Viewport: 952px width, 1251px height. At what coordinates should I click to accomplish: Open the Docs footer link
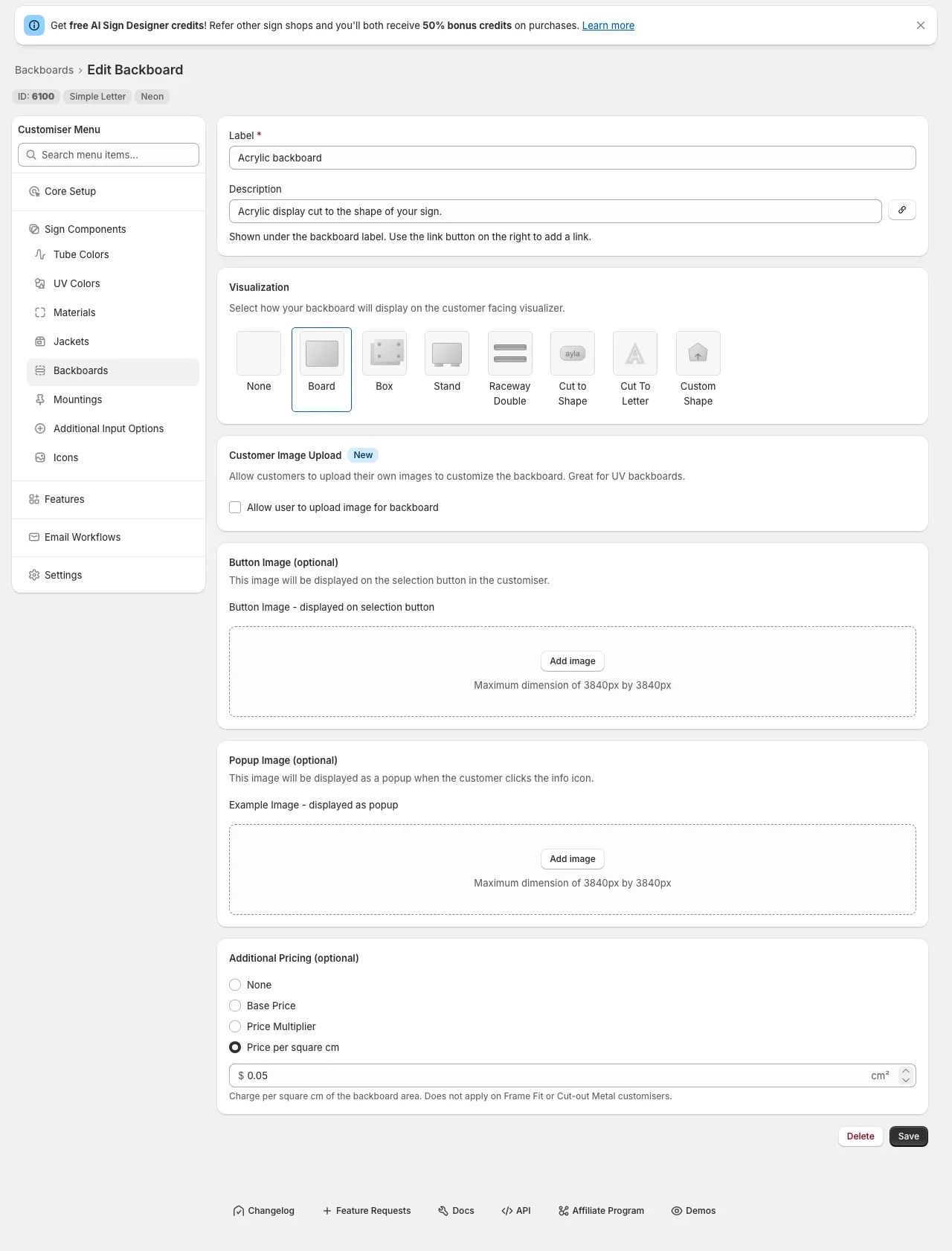tap(456, 1211)
